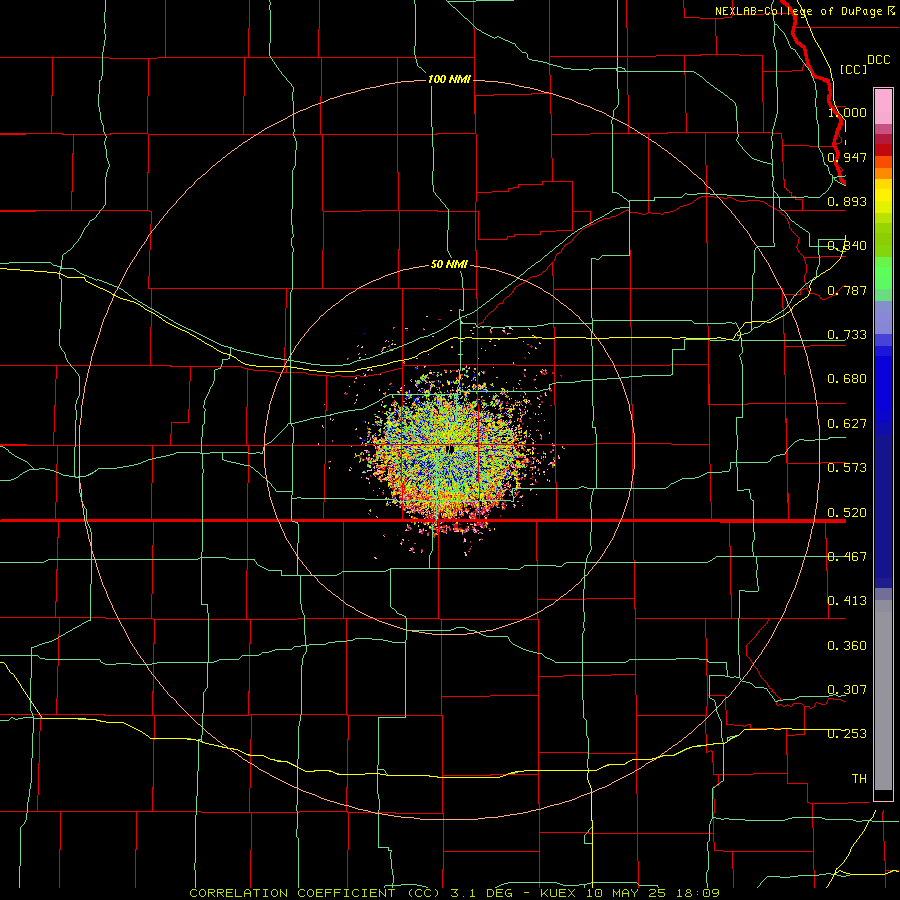Click the 0.787 legend value
The height and width of the screenshot is (900, 900).
(x=847, y=290)
